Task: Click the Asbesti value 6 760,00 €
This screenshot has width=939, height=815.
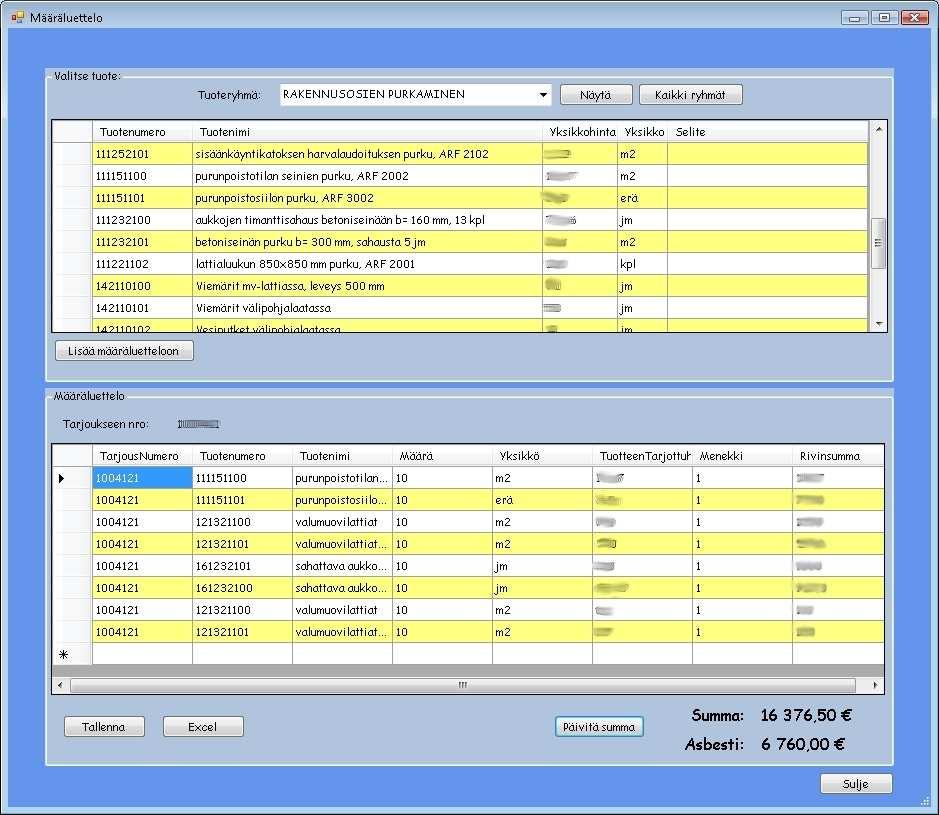Action: [803, 744]
